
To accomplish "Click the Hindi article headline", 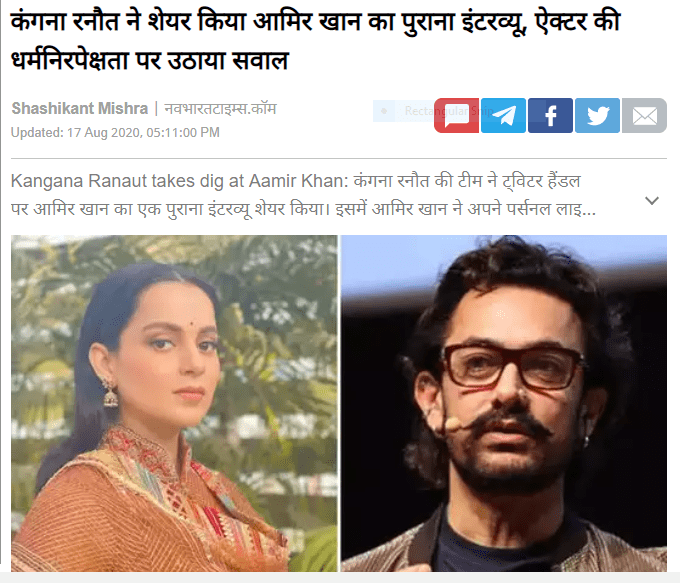I will (x=315, y=40).
